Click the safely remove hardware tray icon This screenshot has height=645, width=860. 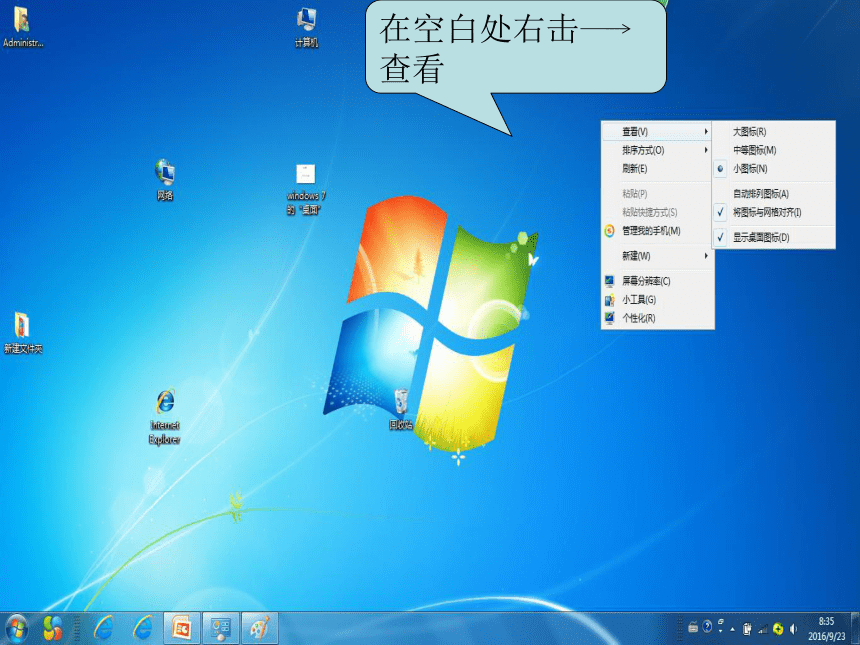pos(747,629)
